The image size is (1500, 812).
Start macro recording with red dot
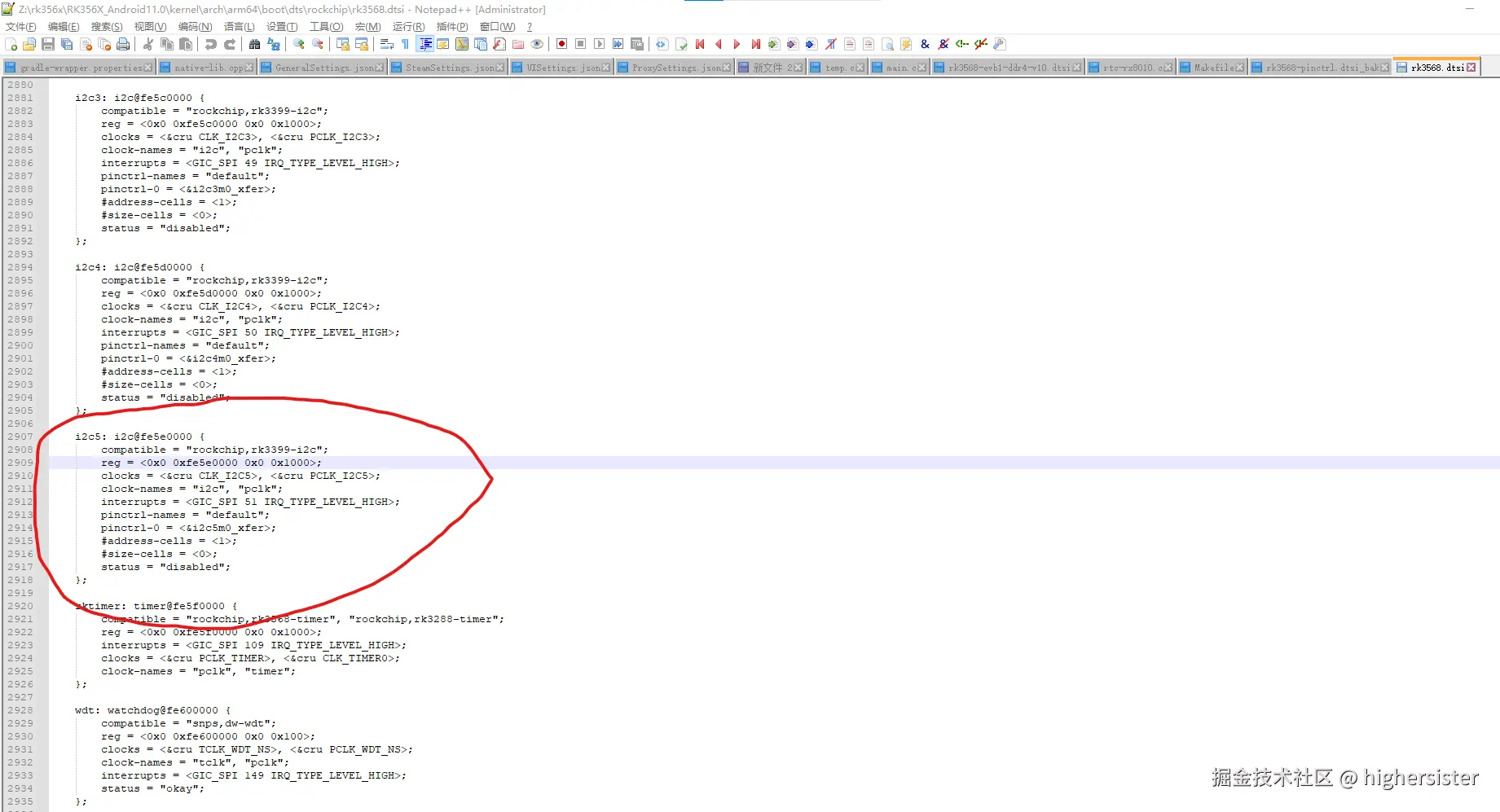tap(562, 44)
